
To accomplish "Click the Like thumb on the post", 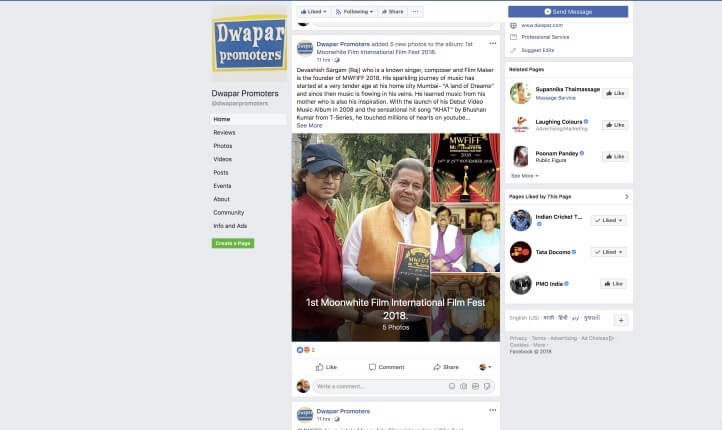I will [326, 367].
